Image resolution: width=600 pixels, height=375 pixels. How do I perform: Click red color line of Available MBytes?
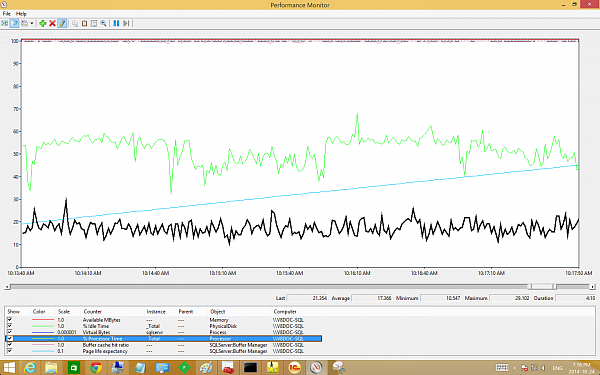43,320
